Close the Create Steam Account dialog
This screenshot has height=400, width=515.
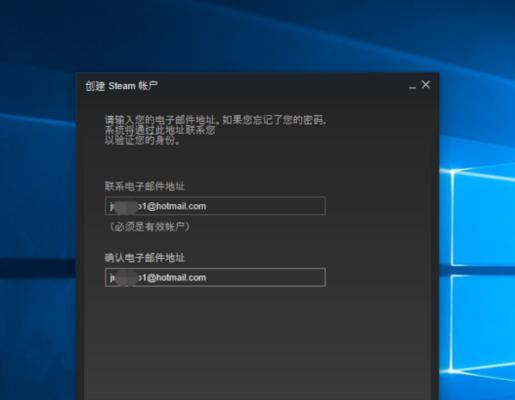[426, 85]
